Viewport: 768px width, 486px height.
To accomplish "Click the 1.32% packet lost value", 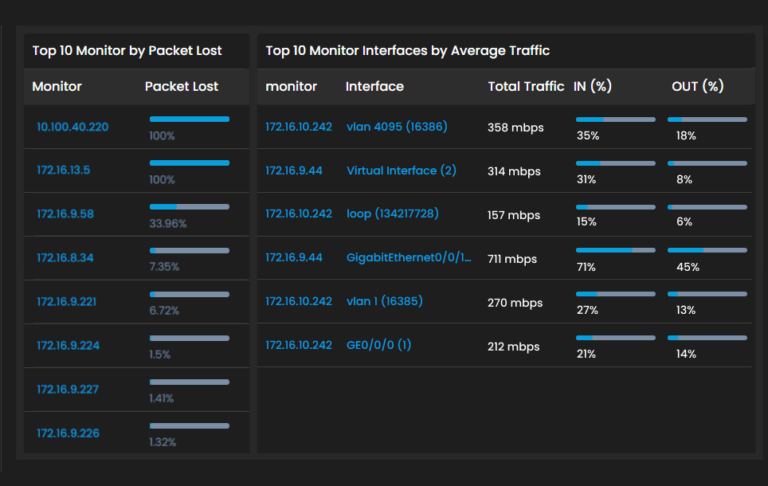I will [163, 442].
